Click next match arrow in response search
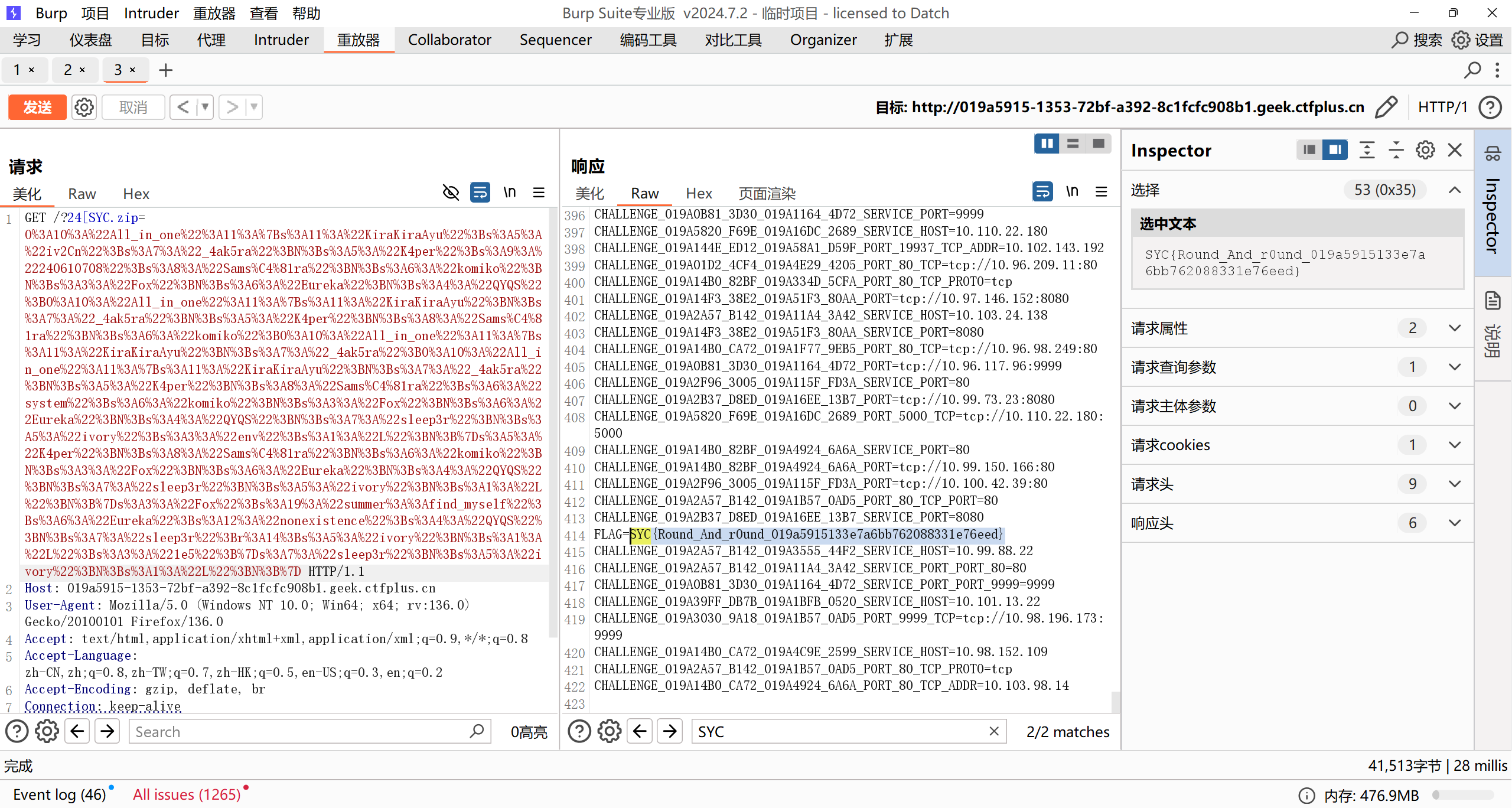Screen dimensions: 1512x808 [x=670, y=732]
